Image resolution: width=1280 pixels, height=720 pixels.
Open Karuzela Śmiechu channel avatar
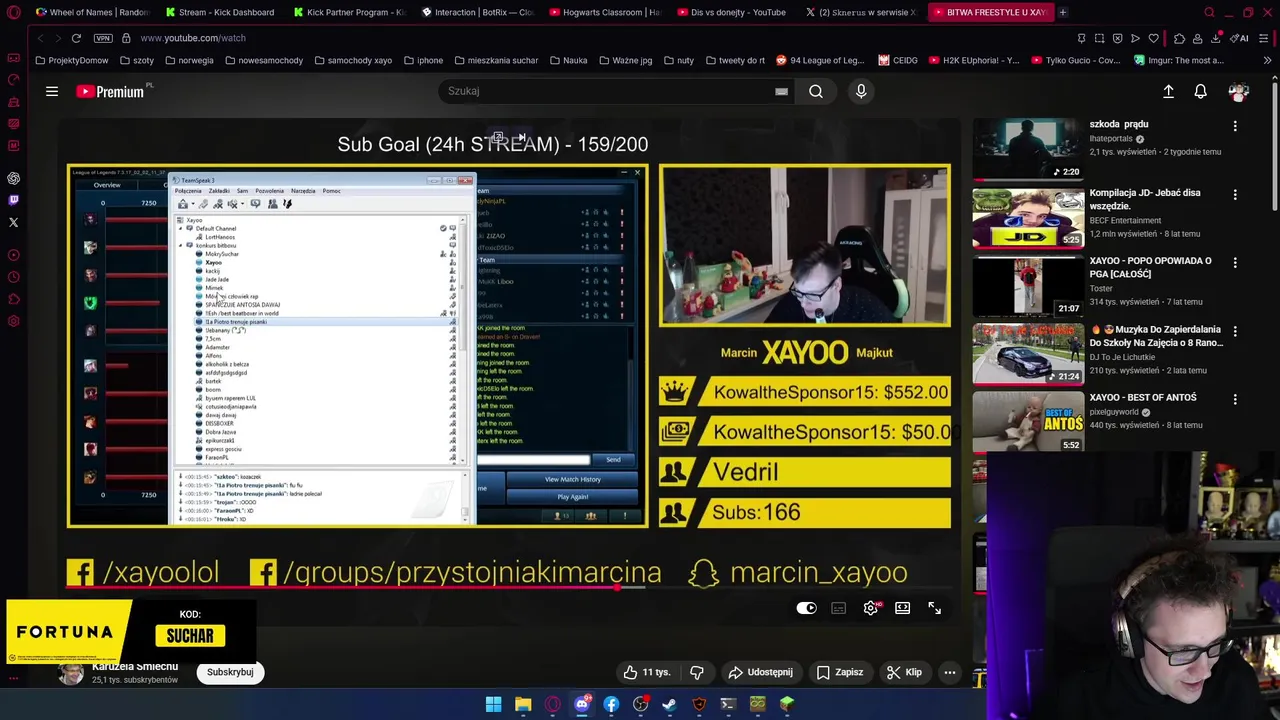click(71, 672)
